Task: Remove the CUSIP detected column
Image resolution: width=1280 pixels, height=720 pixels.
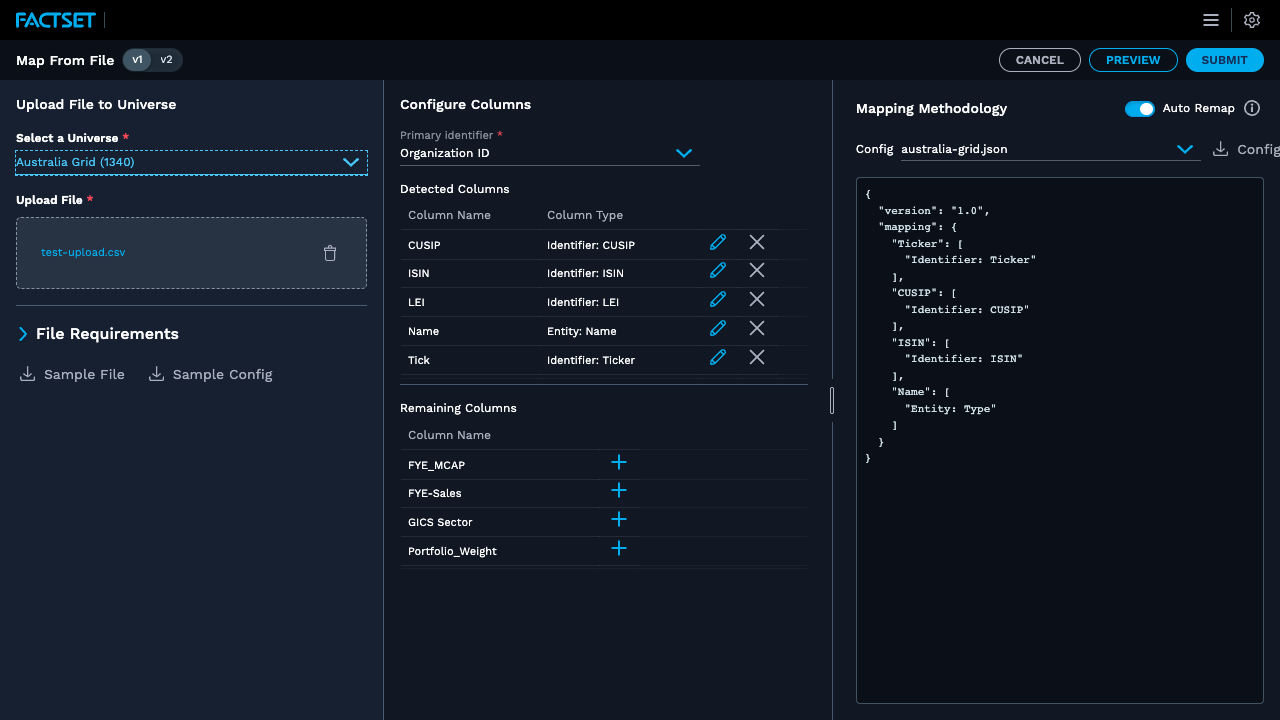Action: [757, 242]
